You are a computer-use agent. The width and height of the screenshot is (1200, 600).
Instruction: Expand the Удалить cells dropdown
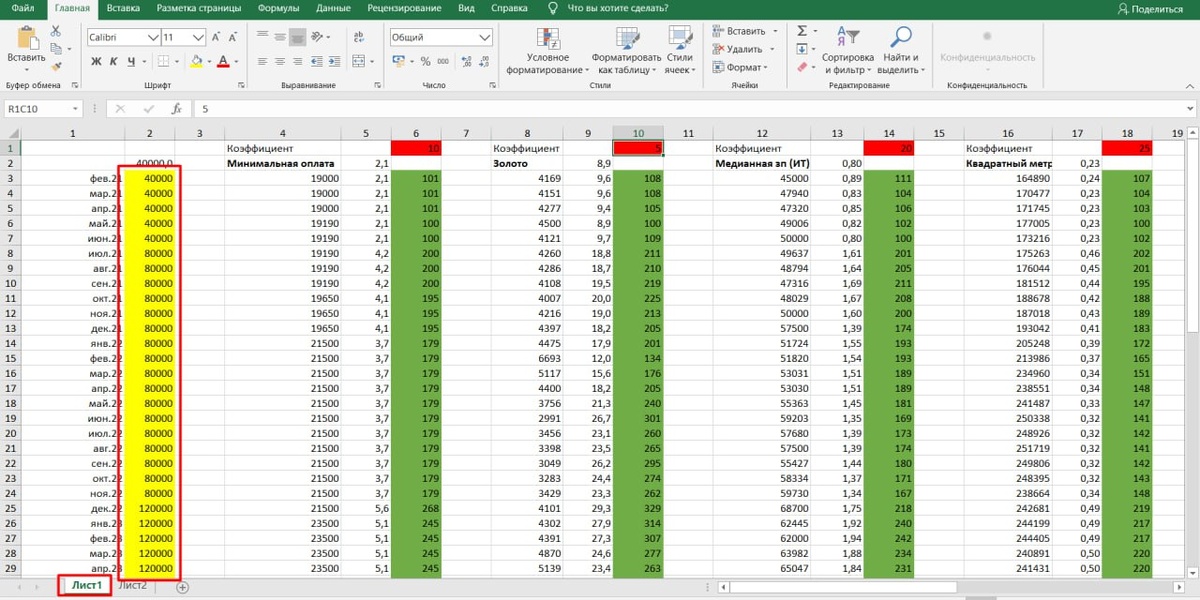[x=772, y=49]
